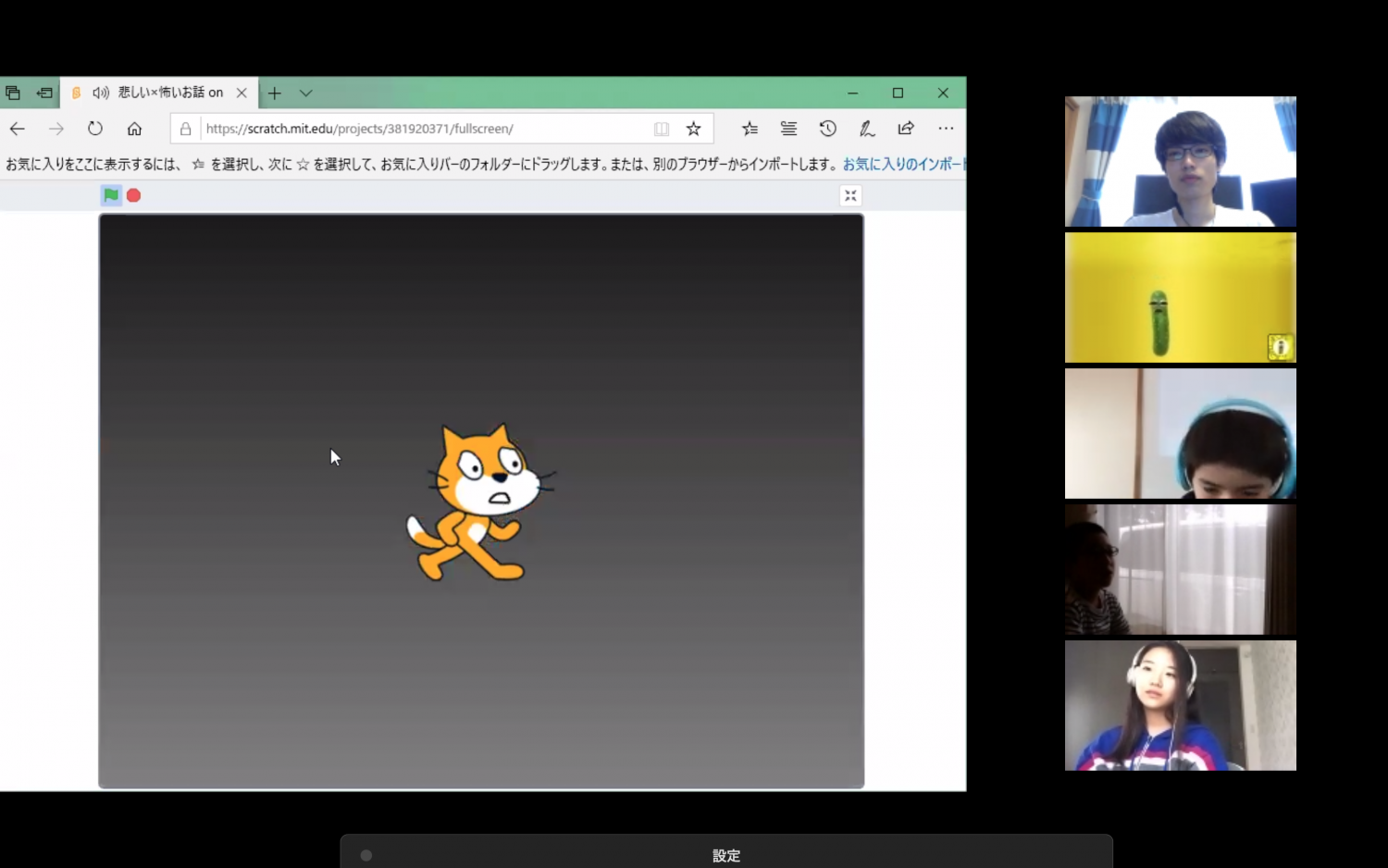Add this Scratch page to favorites with the star
Screen dimensions: 1388x868
pos(693,129)
